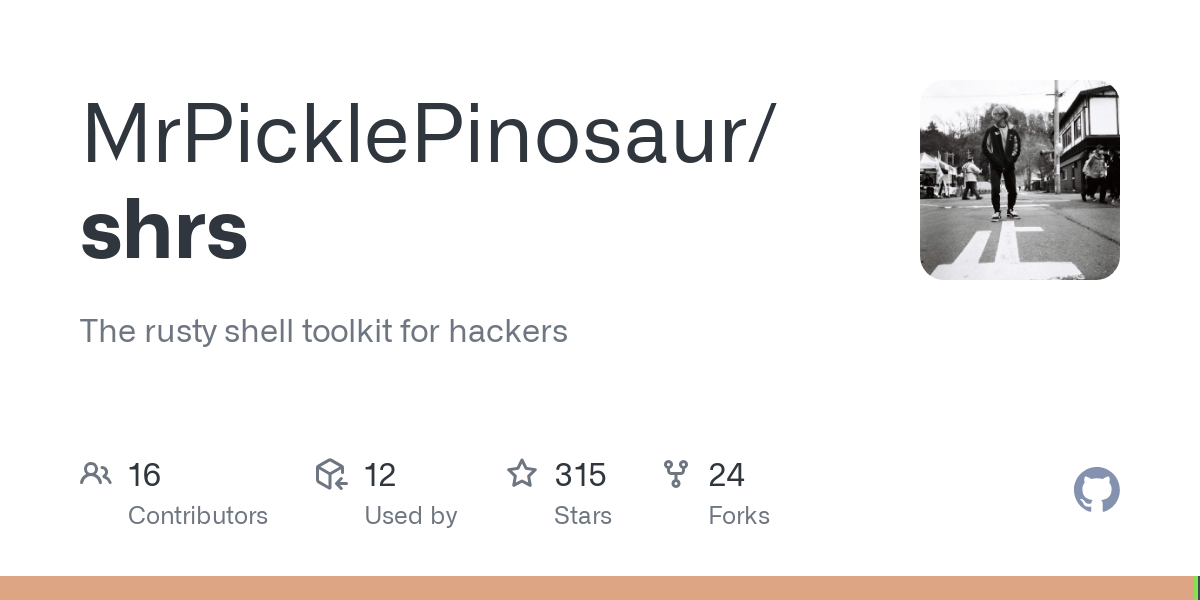Click the used by count 12
Screen dimensions: 1200x600
click(x=380, y=475)
